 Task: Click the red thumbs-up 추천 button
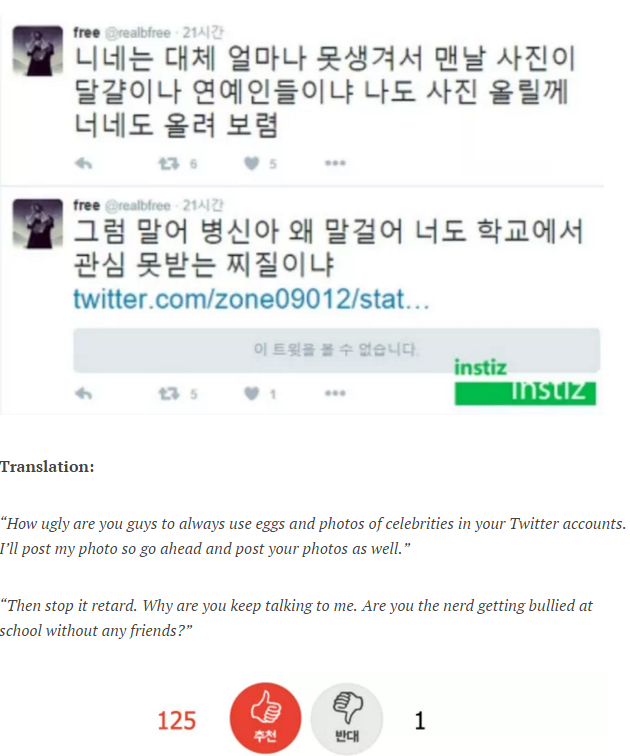[x=266, y=718]
